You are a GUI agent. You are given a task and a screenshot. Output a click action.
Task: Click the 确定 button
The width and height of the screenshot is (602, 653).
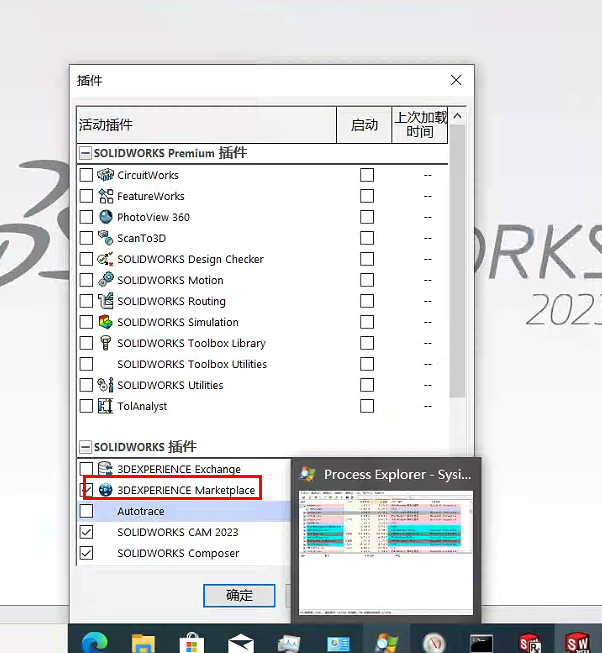coord(239,595)
